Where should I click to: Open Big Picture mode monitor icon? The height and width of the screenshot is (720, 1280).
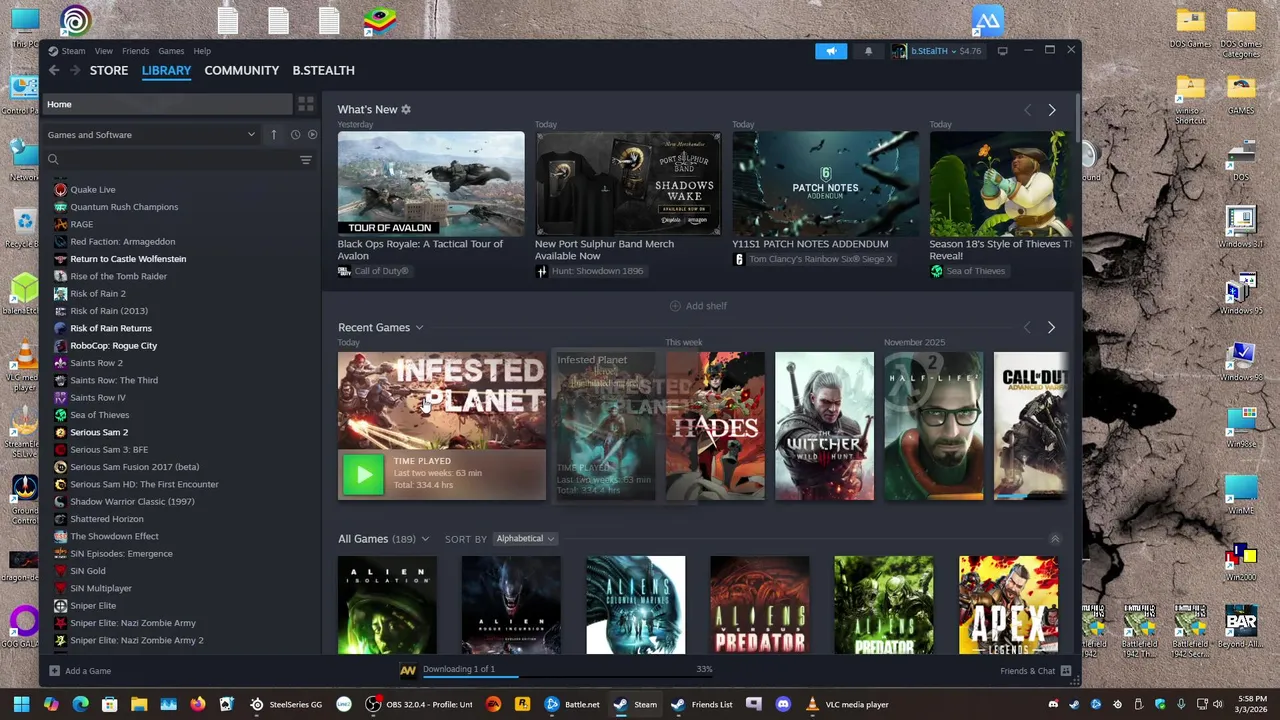[1002, 51]
